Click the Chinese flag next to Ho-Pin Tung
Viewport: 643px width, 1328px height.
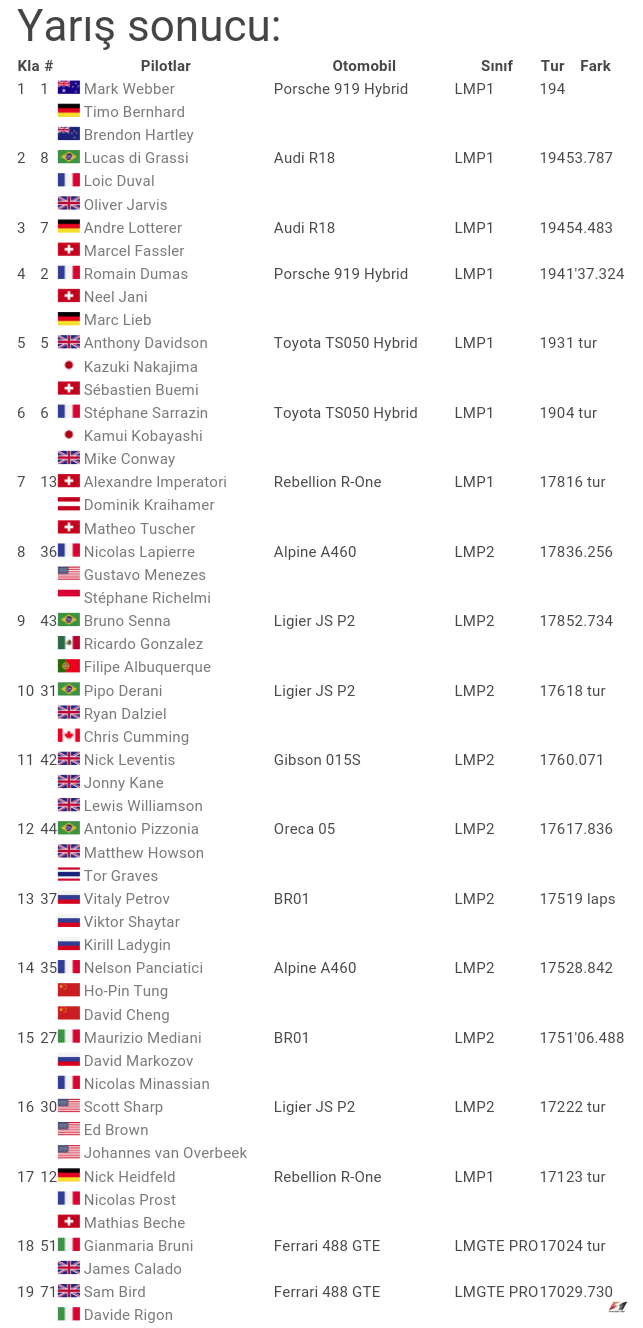[68, 991]
